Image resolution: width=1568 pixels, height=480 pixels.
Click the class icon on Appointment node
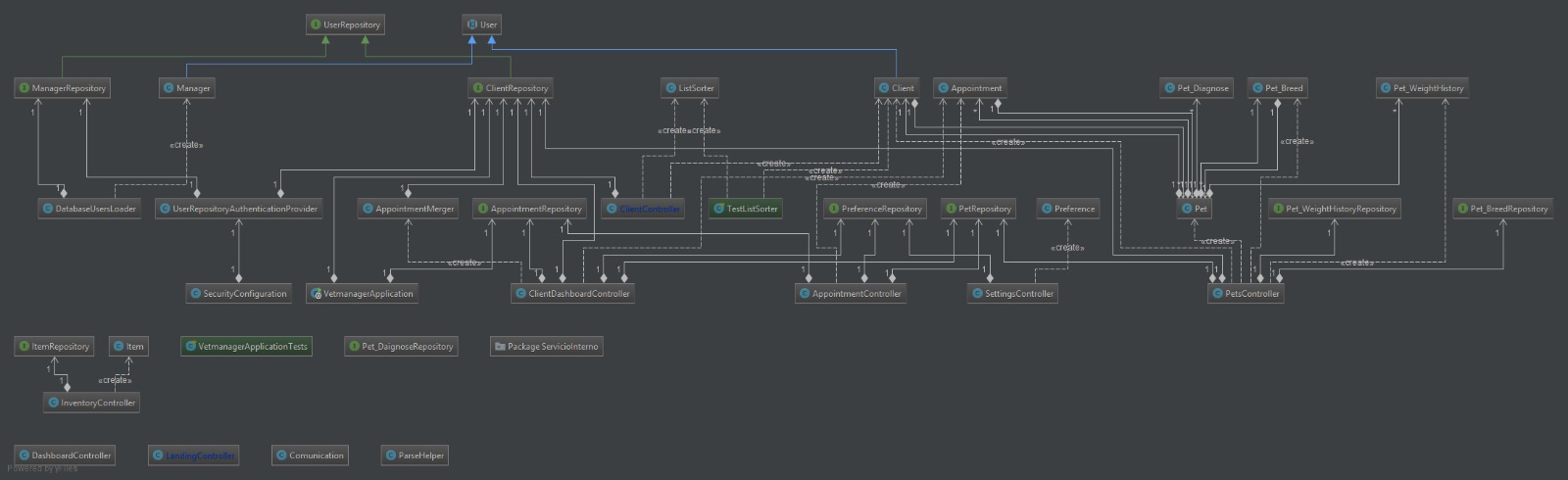coord(943,88)
